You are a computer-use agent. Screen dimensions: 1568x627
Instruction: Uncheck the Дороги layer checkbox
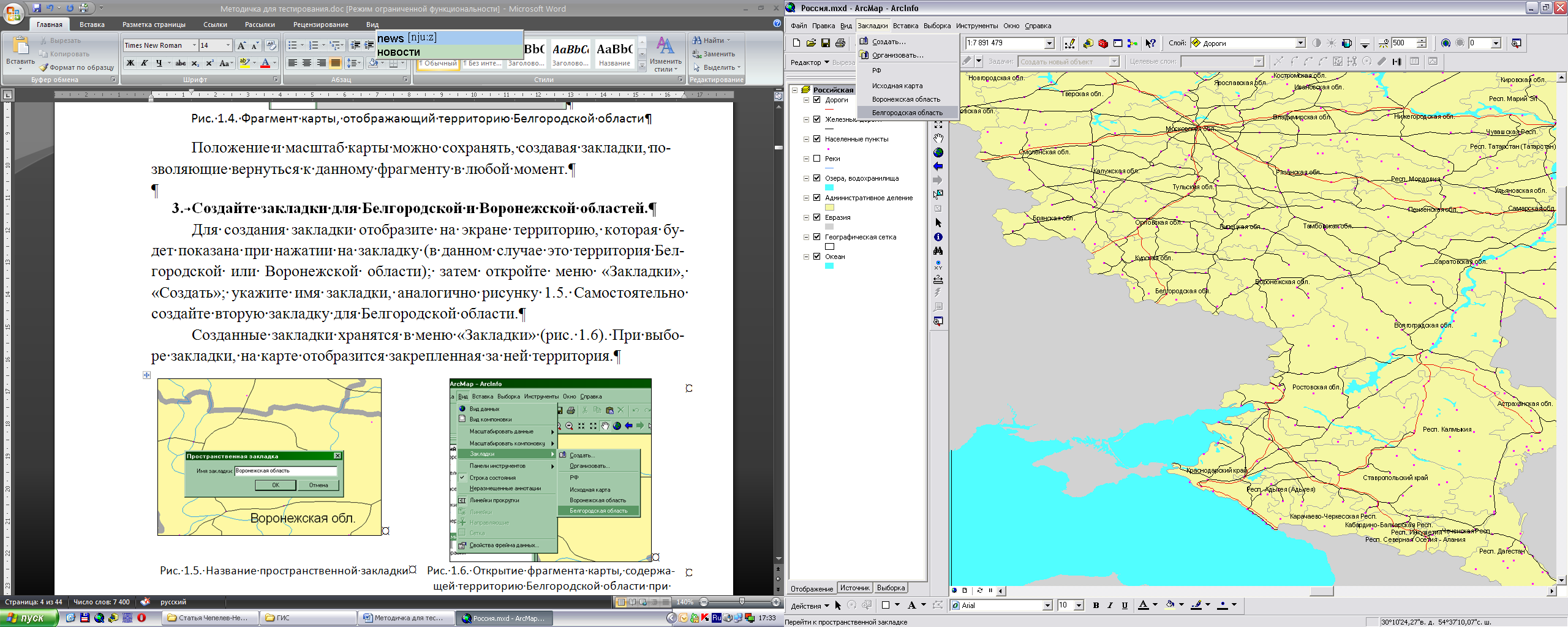pyautogui.click(x=816, y=100)
